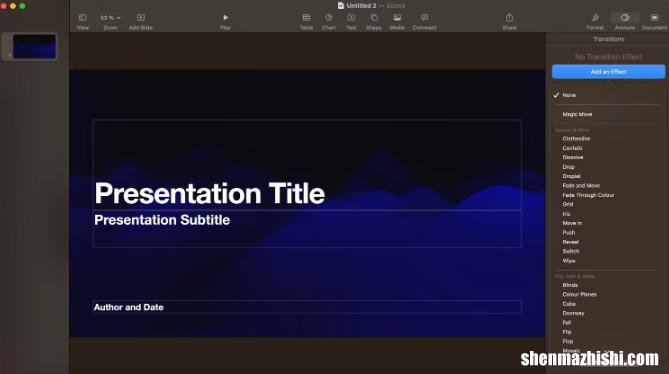This screenshot has height=374, width=669.
Task: Click the Transitions panel header
Action: [608, 39]
